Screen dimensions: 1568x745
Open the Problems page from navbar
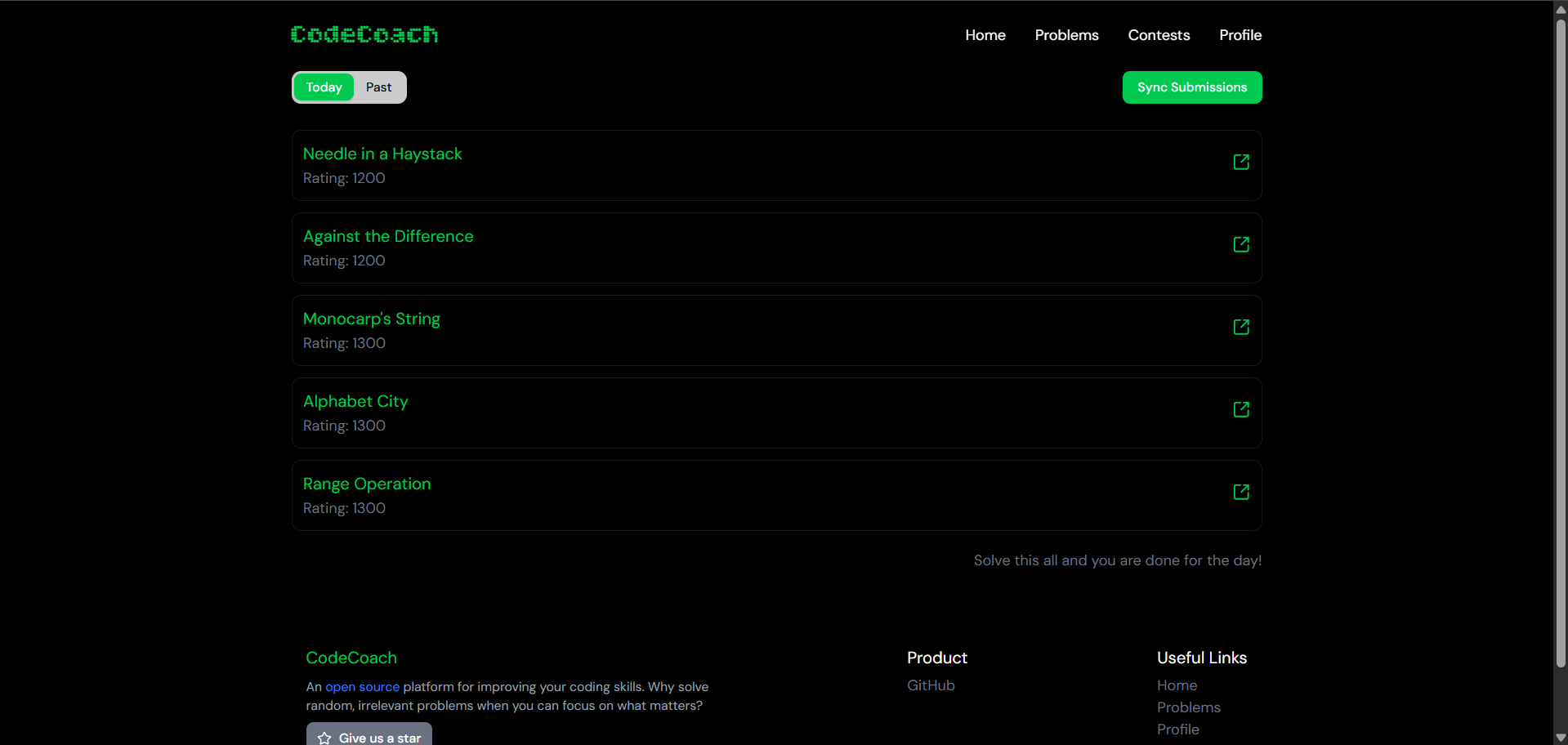click(1066, 35)
